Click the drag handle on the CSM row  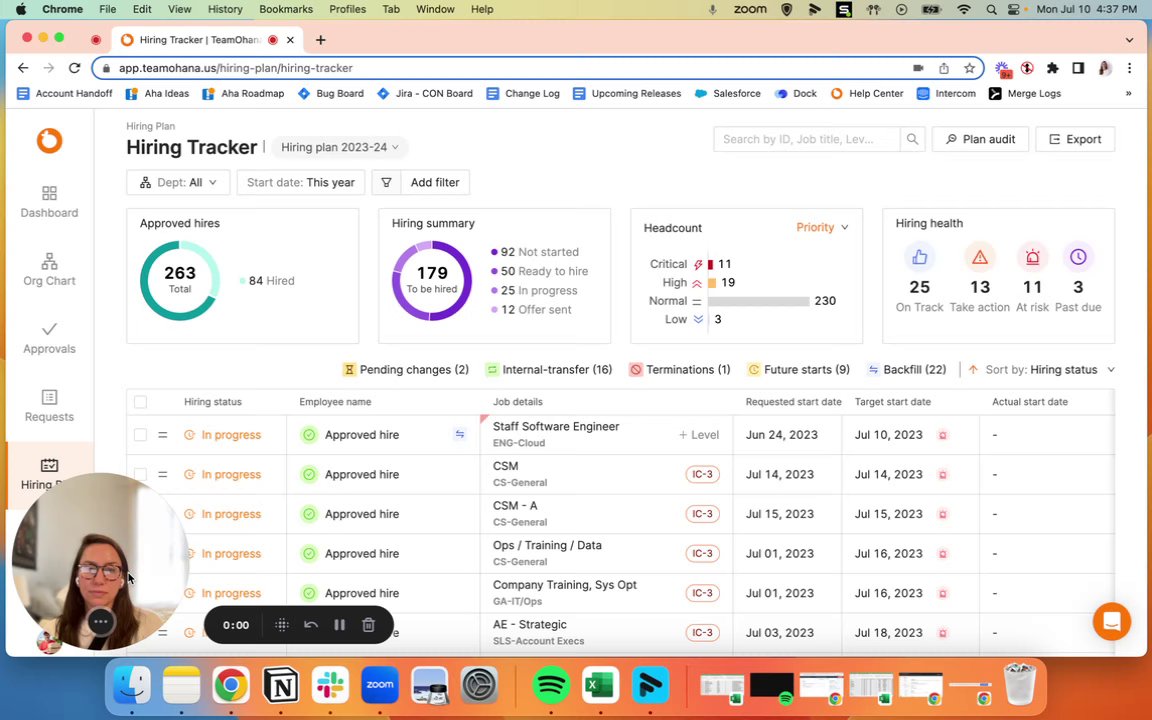pyautogui.click(x=162, y=475)
